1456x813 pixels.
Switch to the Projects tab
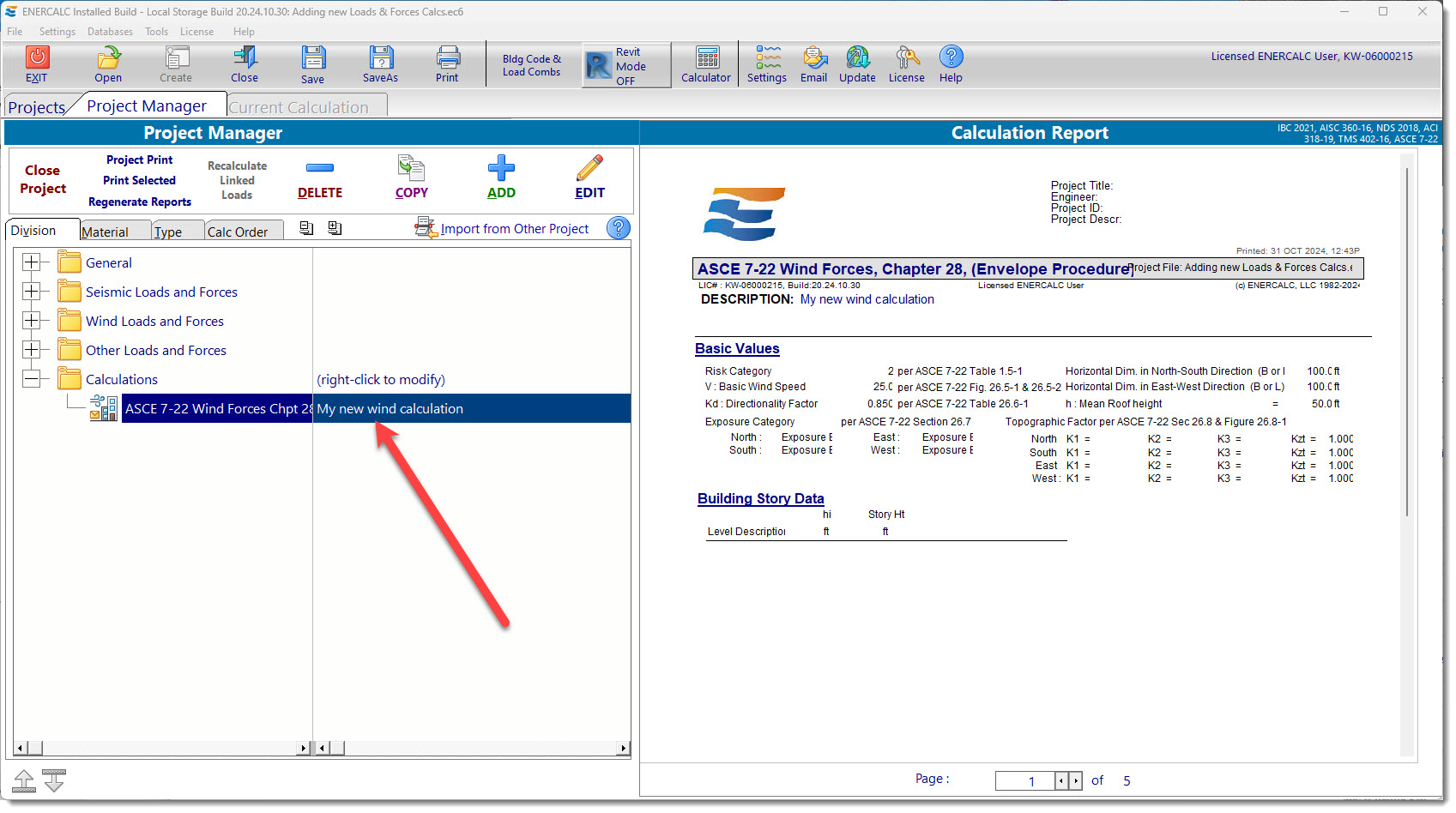tap(36, 105)
